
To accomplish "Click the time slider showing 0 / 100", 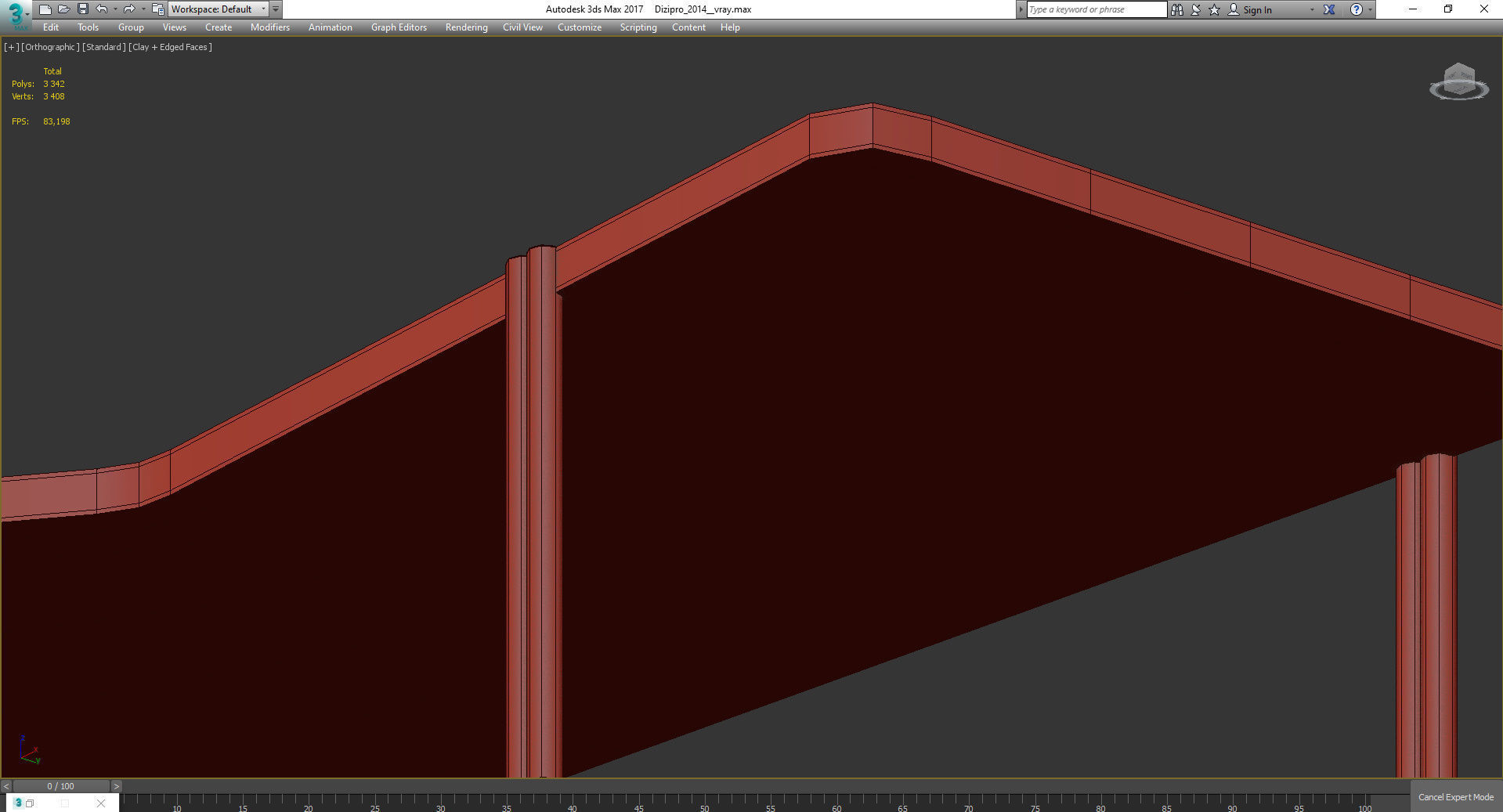I will point(60,786).
